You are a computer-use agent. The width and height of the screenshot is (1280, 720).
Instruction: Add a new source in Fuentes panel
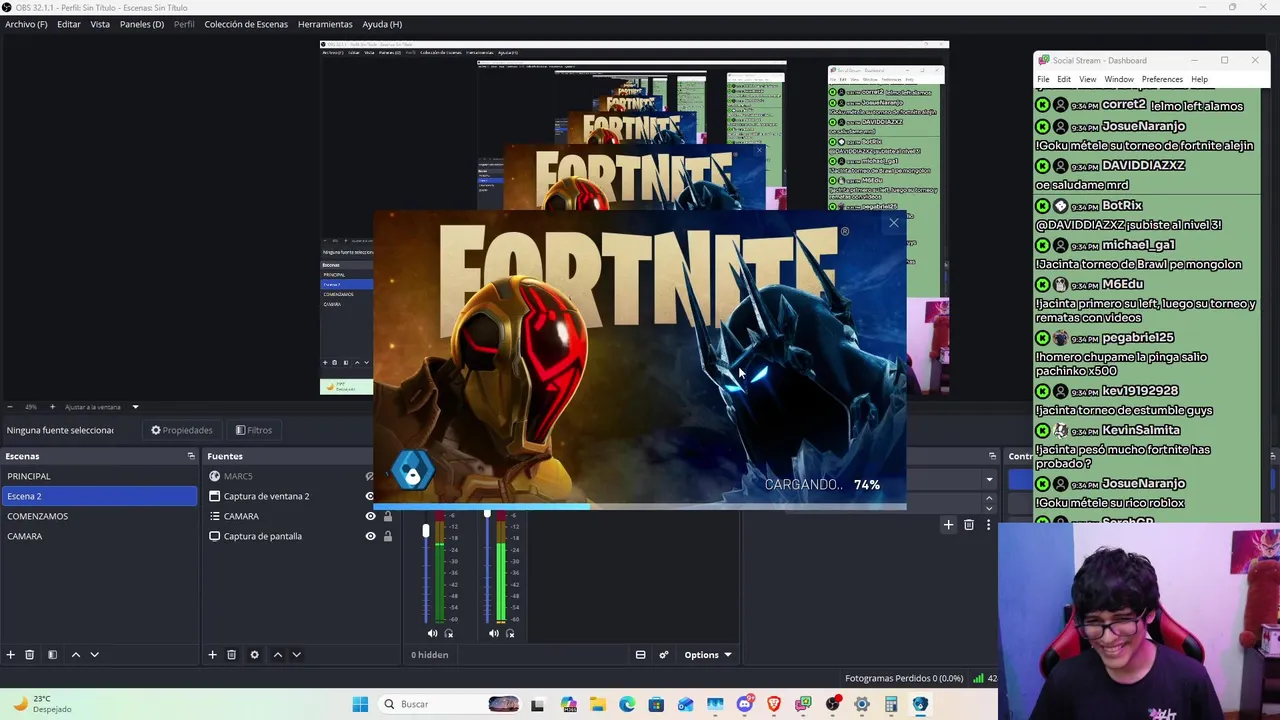212,655
